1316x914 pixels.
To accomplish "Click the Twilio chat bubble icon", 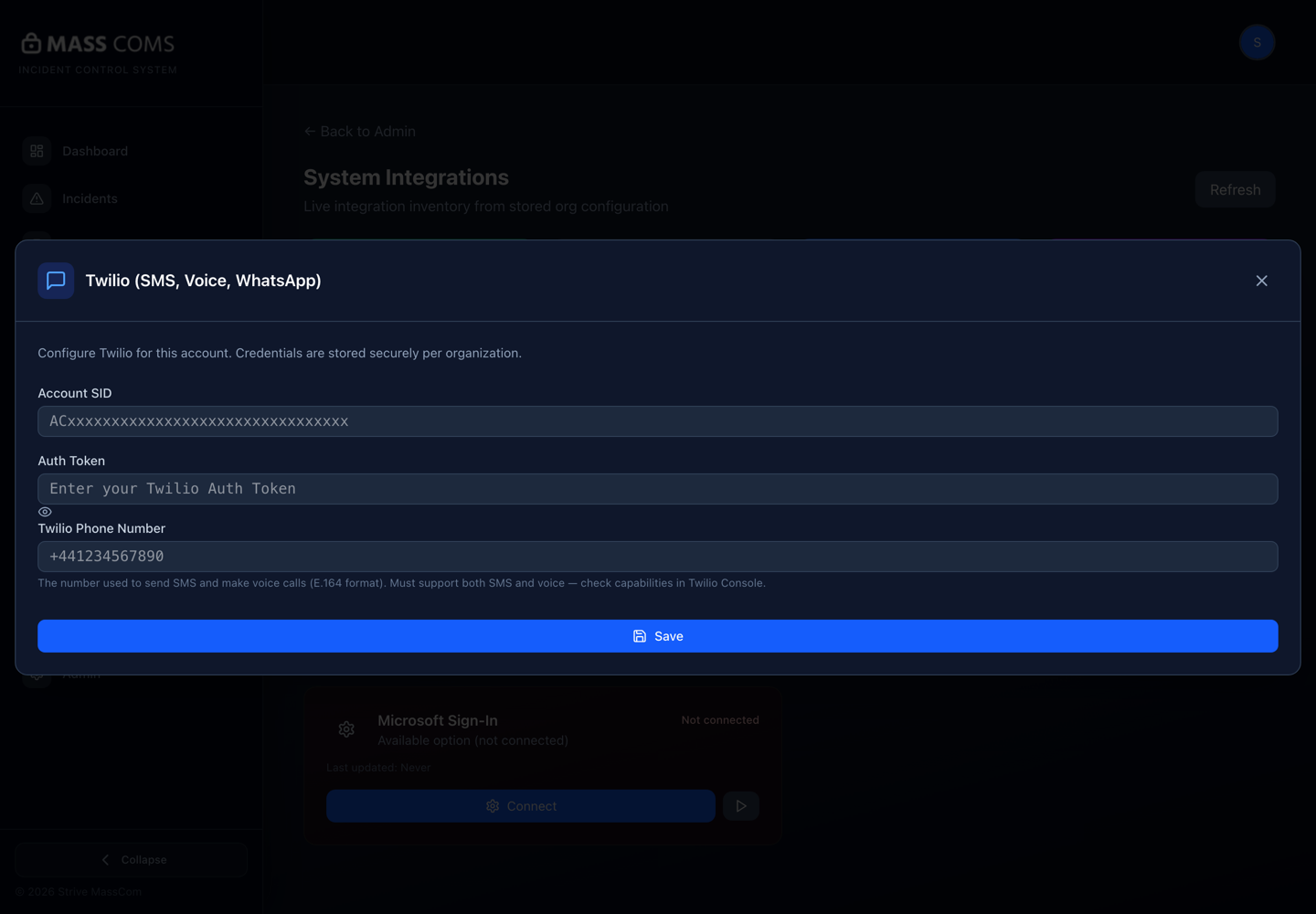I will click(x=56, y=281).
